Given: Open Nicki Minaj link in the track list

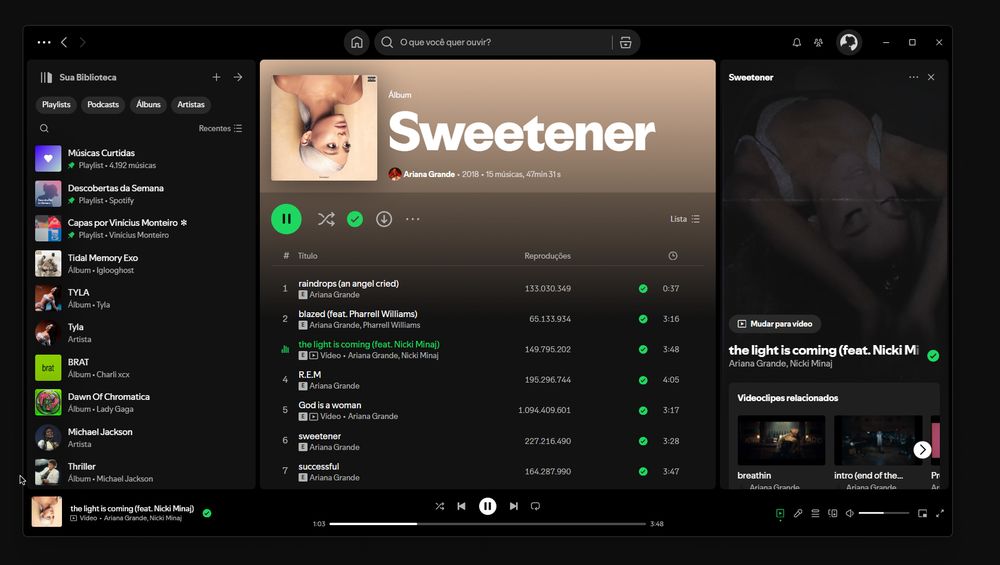Looking at the screenshot, I should pyautogui.click(x=420, y=355).
